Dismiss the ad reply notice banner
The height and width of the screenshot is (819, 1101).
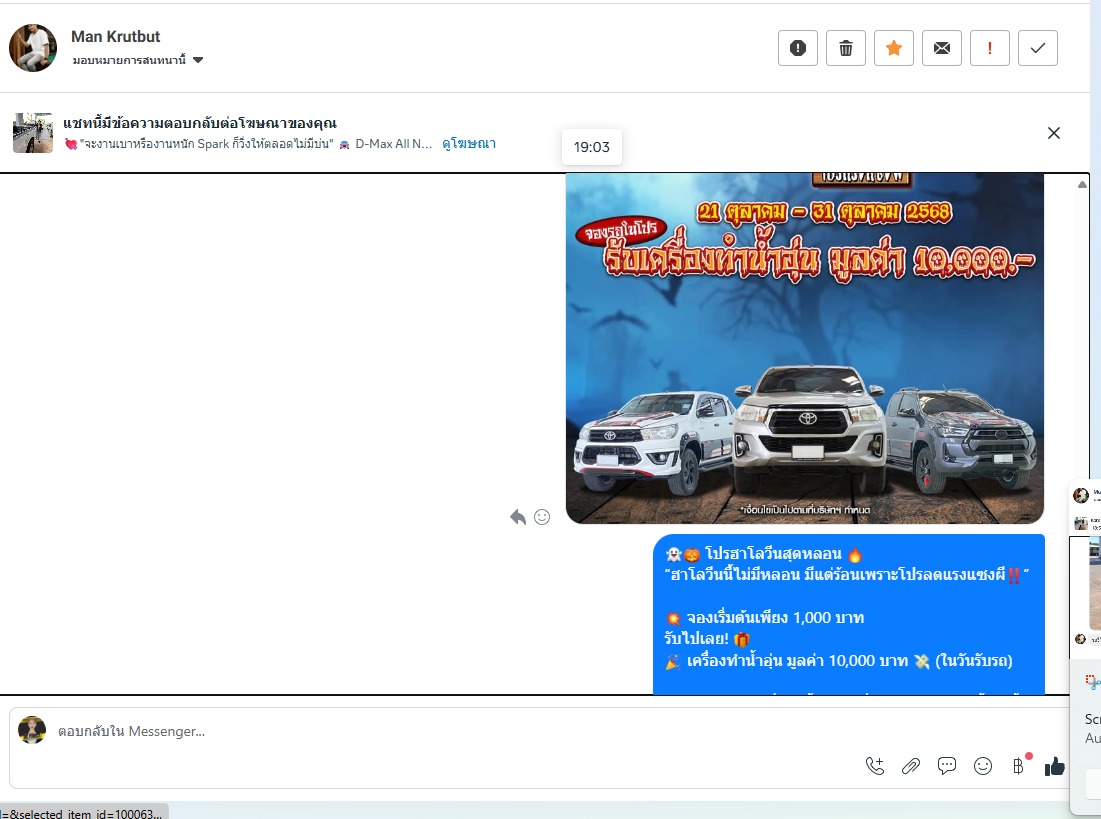click(1053, 133)
